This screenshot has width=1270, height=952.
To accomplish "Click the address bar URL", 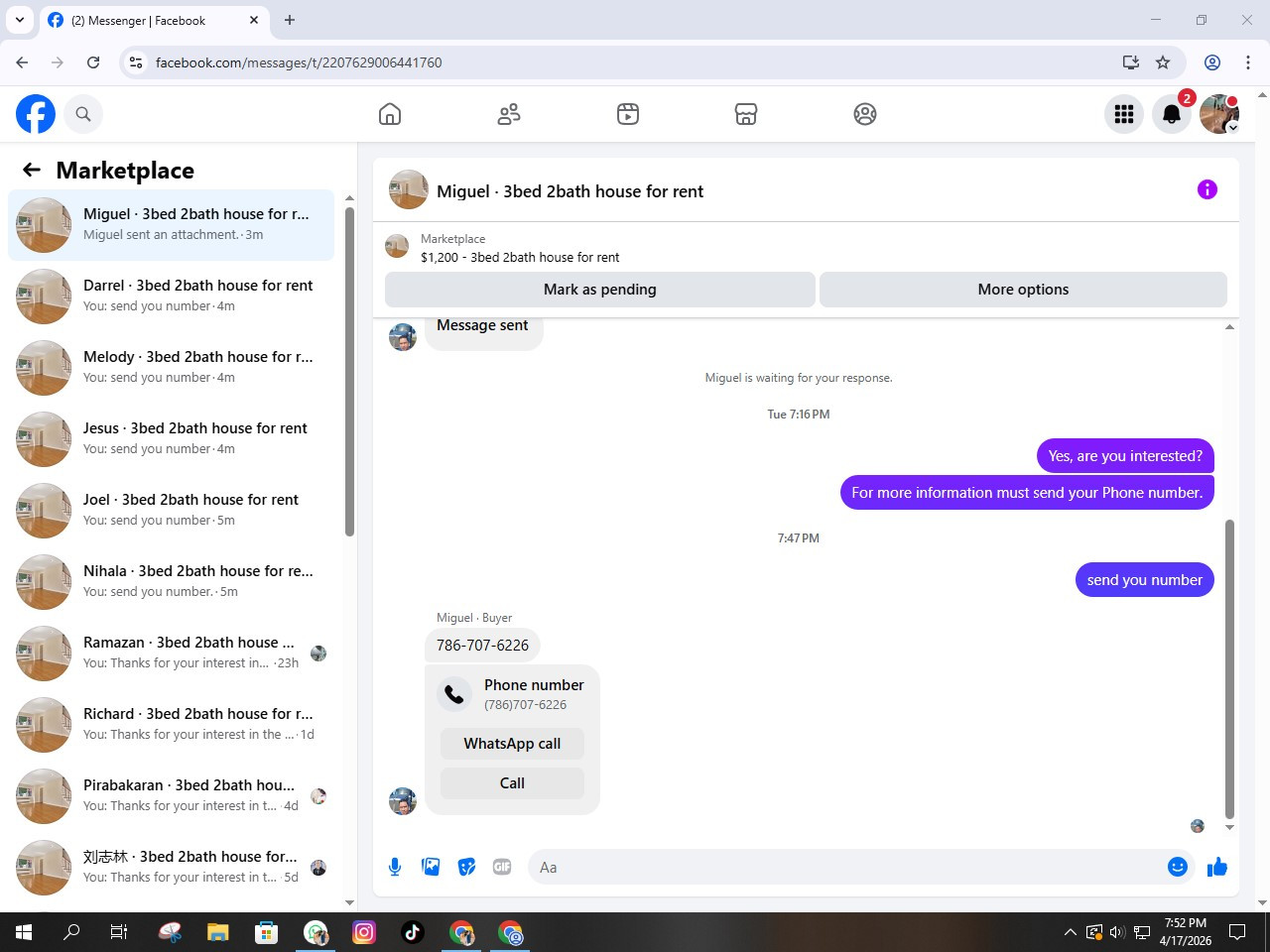I will [299, 62].
